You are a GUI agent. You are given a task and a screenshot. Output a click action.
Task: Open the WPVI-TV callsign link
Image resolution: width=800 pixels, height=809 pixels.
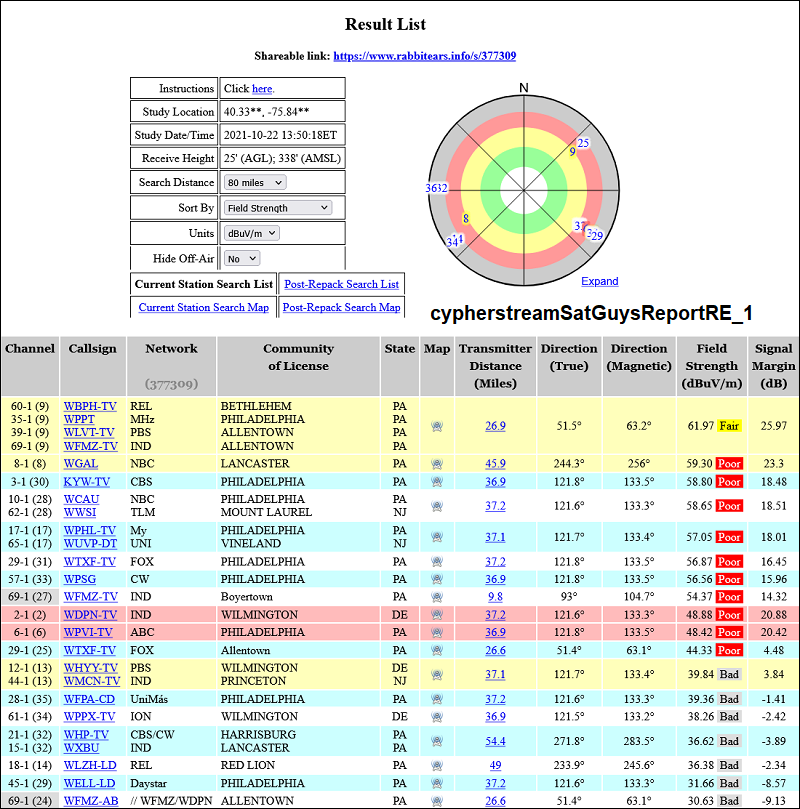tap(88, 633)
